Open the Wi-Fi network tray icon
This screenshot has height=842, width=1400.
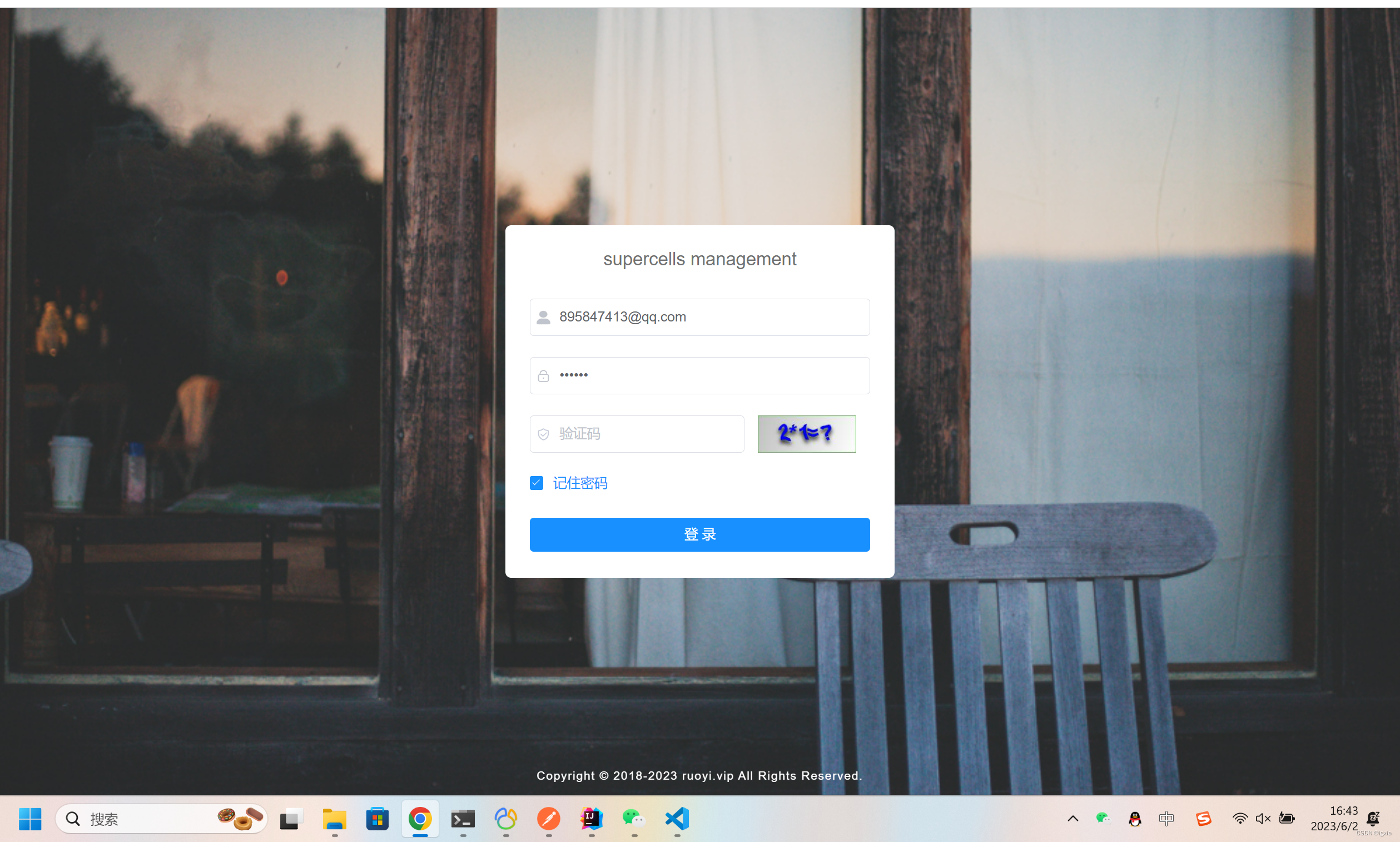(1240, 818)
